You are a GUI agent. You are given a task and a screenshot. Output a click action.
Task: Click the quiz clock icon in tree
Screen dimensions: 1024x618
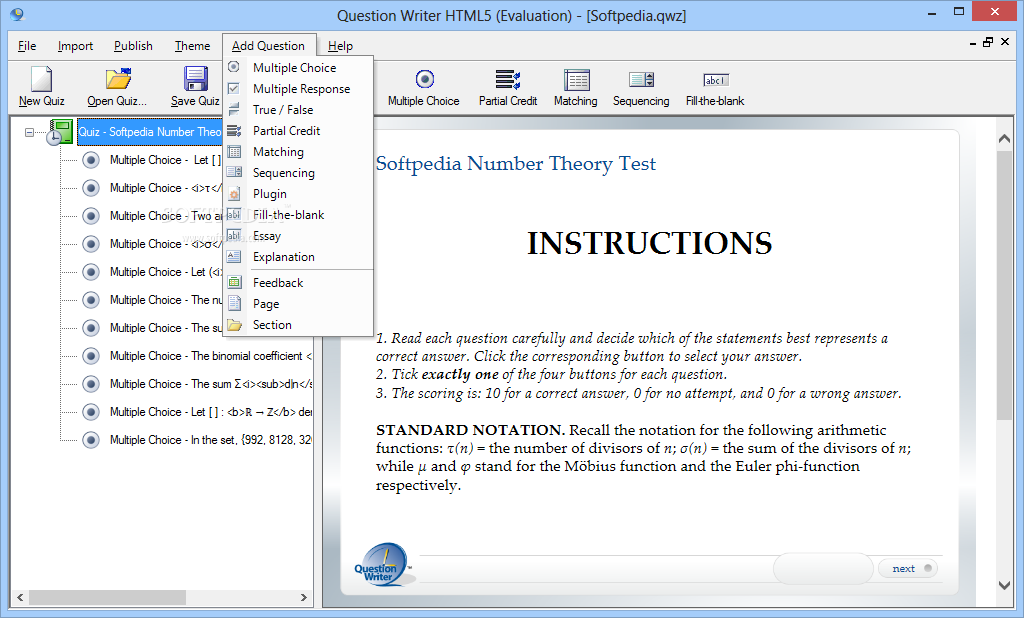point(59,132)
